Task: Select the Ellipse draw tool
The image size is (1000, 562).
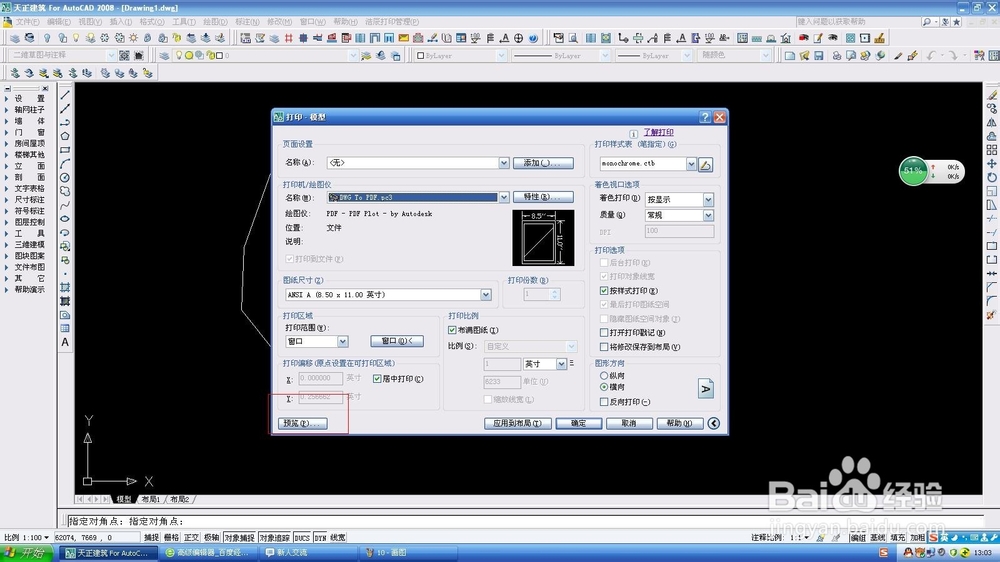Action: [65, 219]
